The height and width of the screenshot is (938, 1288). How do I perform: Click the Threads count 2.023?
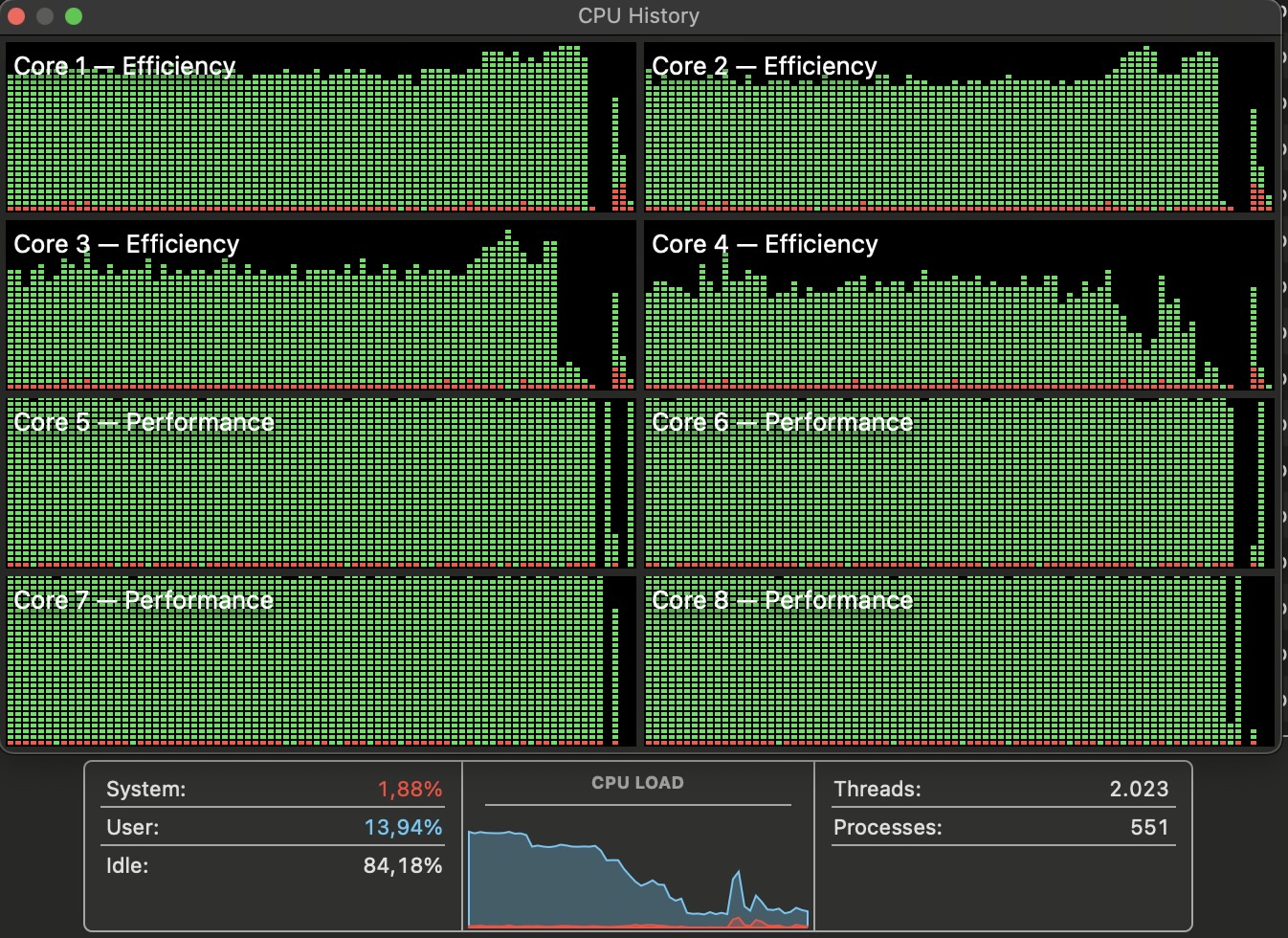click(1139, 790)
